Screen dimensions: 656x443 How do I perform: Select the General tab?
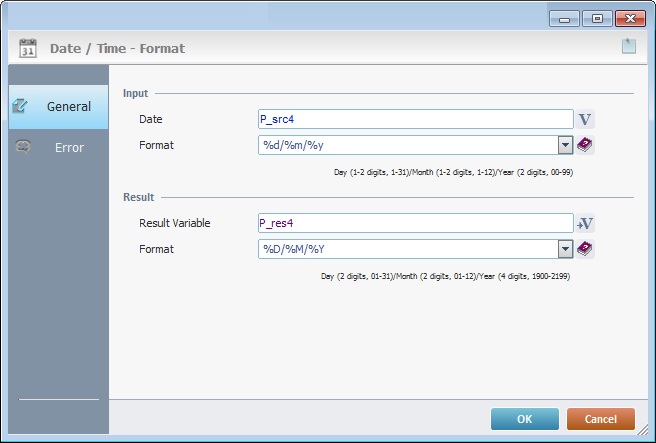(x=68, y=106)
